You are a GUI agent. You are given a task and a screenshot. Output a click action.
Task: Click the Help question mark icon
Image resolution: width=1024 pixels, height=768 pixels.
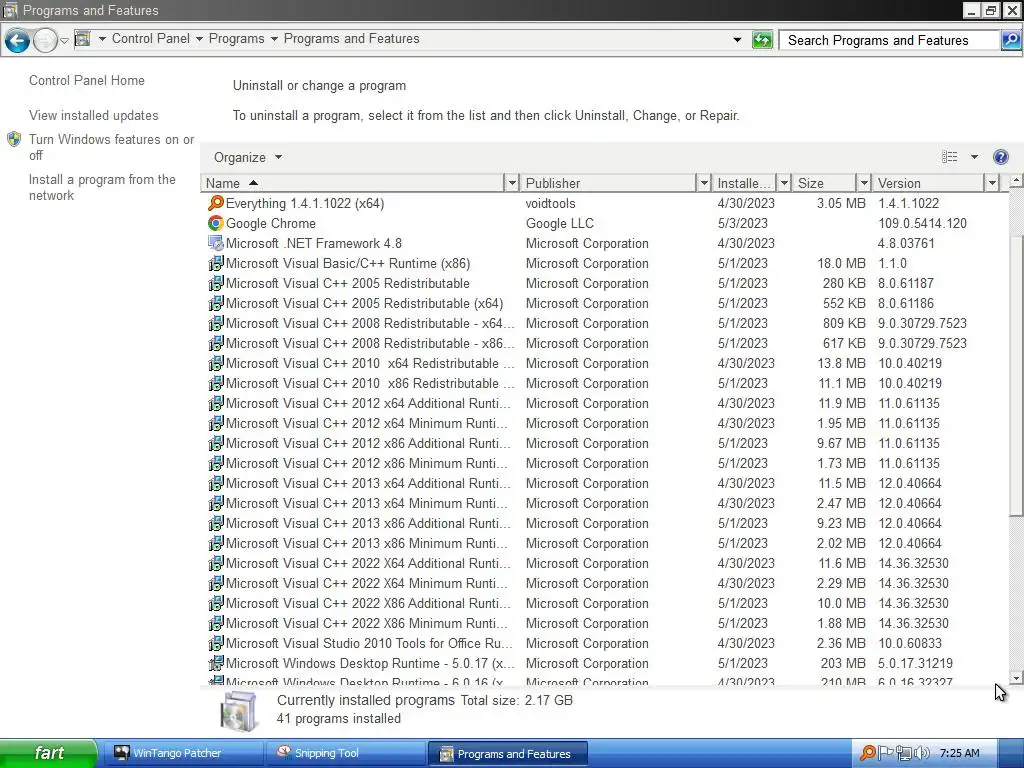tap(1000, 157)
